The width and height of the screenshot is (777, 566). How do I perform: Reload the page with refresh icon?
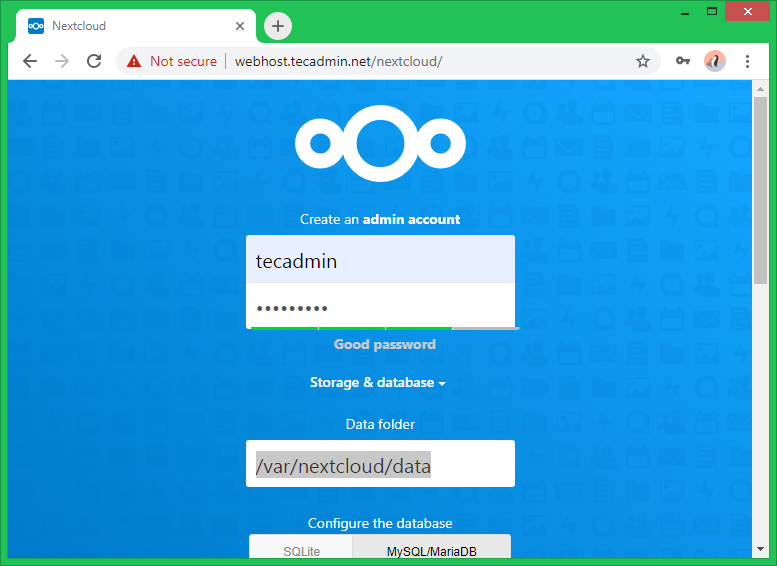(x=94, y=61)
